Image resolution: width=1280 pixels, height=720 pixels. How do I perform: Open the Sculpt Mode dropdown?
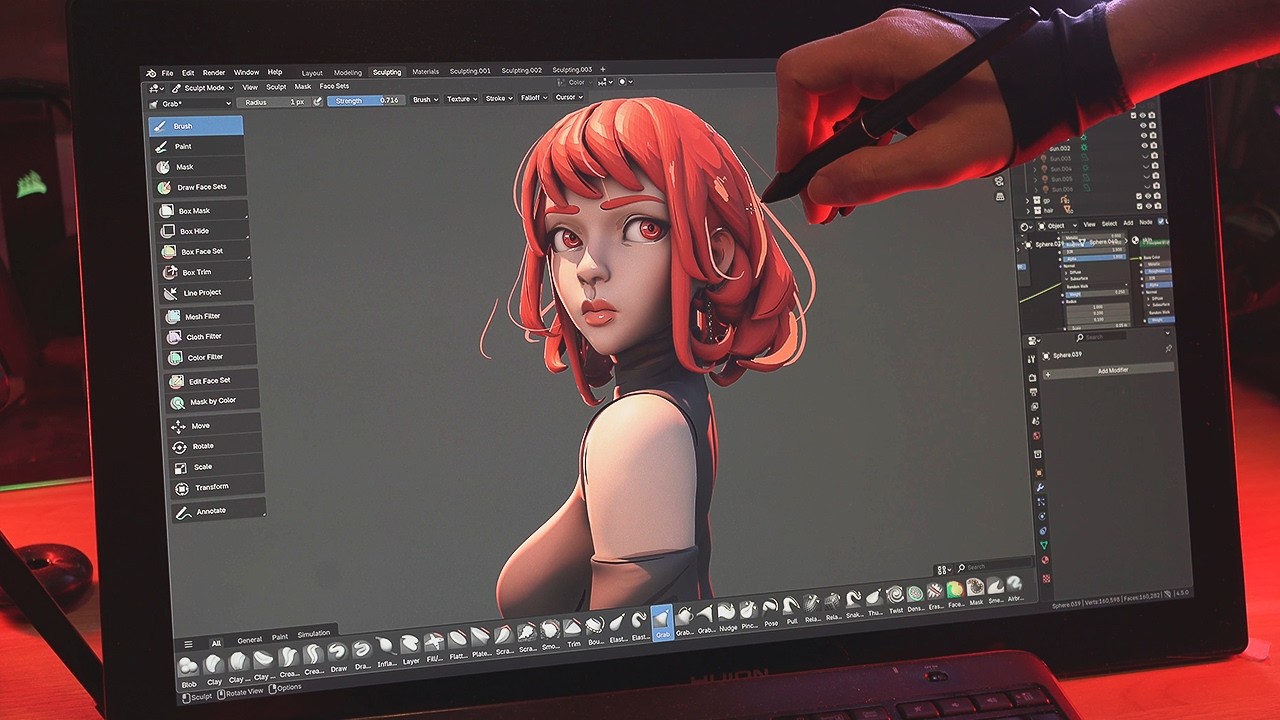point(203,87)
